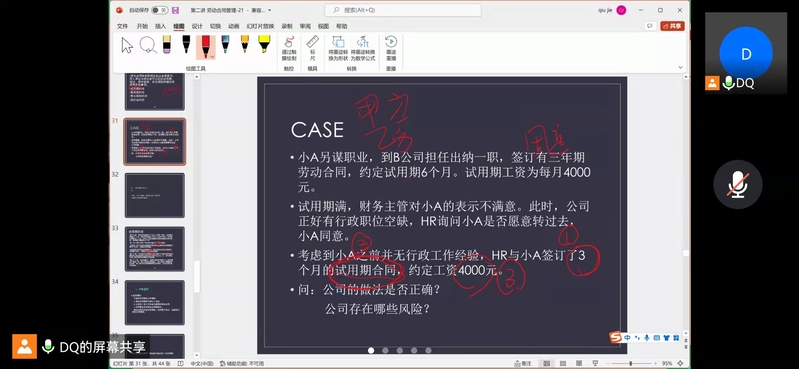This screenshot has height=369, width=799.
Task: Click the Share (共享) button
Action: (x=672, y=26)
